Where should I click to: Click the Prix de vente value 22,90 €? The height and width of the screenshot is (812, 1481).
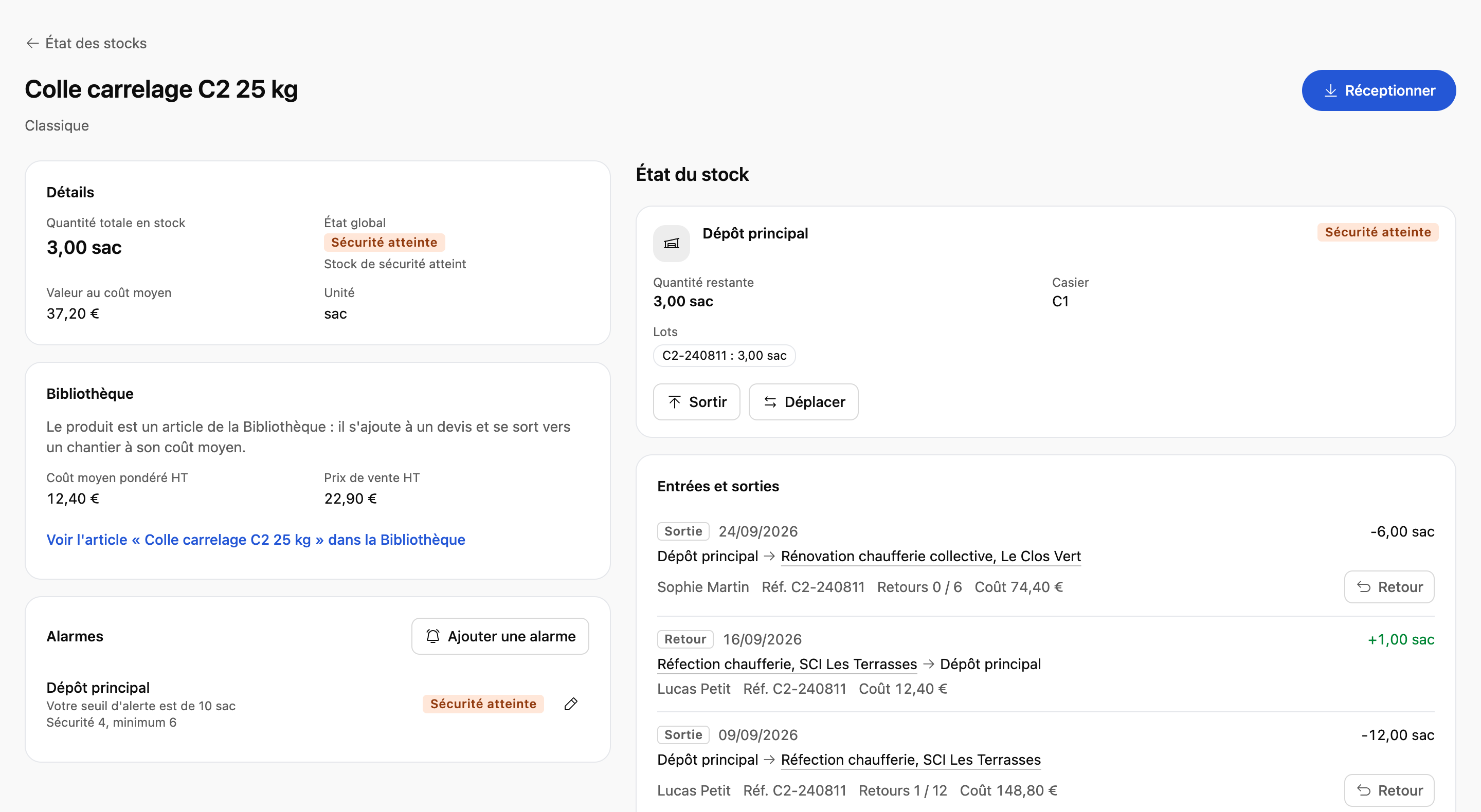click(x=350, y=499)
